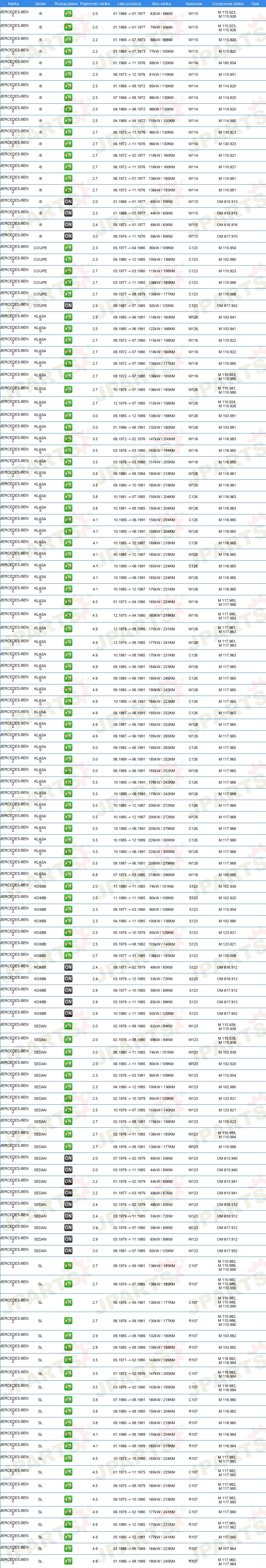Image resolution: width=266 pixels, height=1568 pixels.
Task: Click the 210kW / 286KM power cell
Action: pos(161,875)
